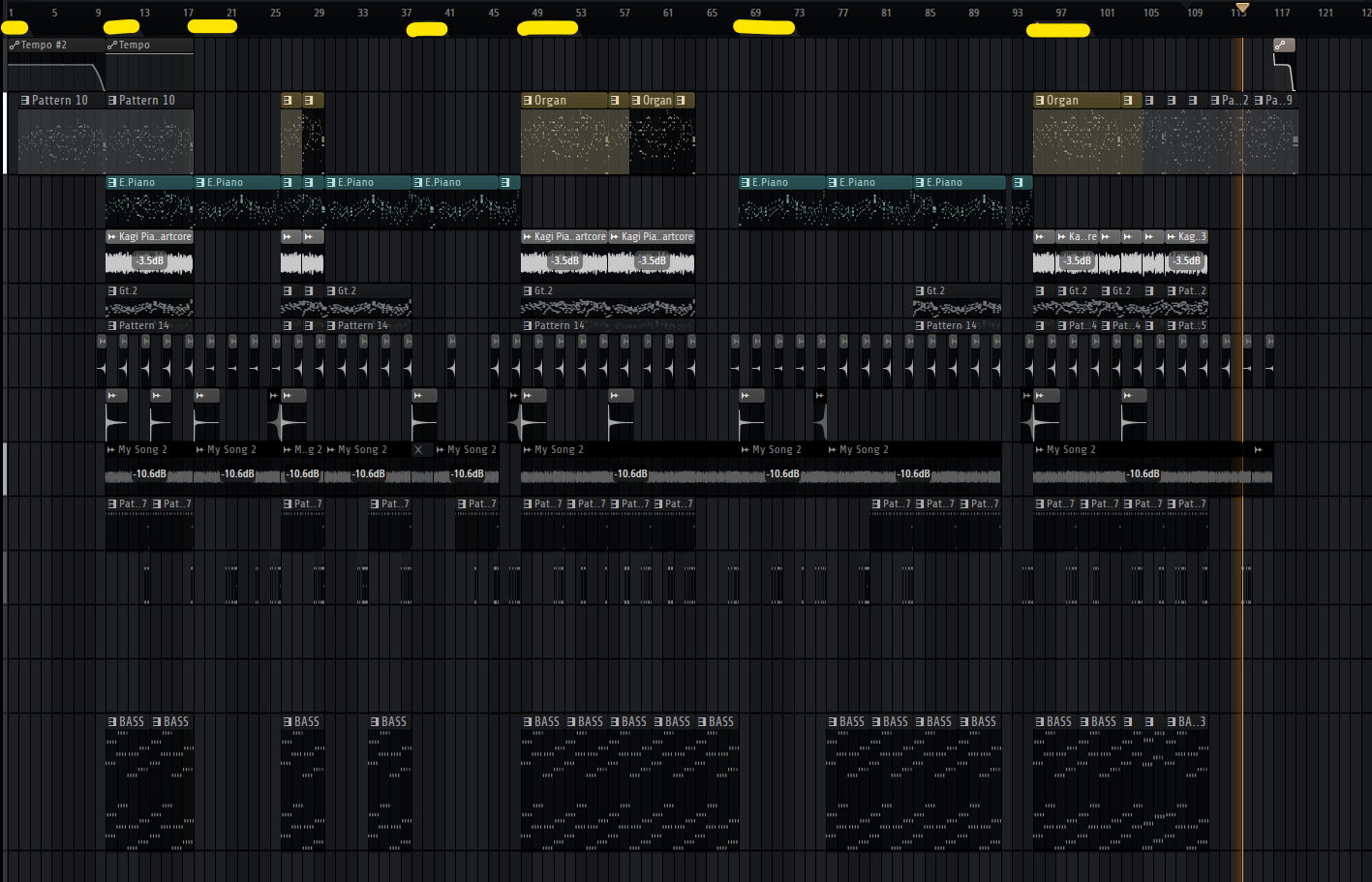Image resolution: width=1372 pixels, height=882 pixels.
Task: Click the unlabeled automation clip icon near bar 117
Action: pos(1280,46)
